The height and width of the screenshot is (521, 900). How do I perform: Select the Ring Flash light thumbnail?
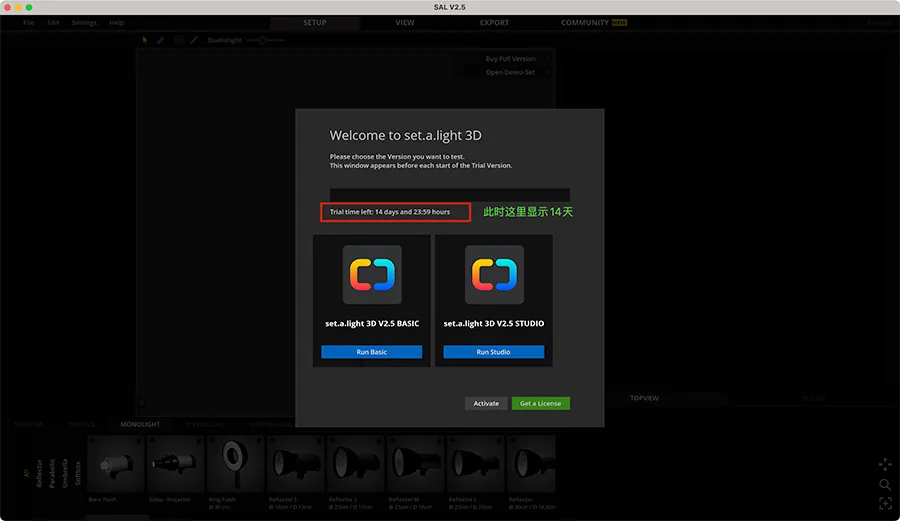coord(235,464)
